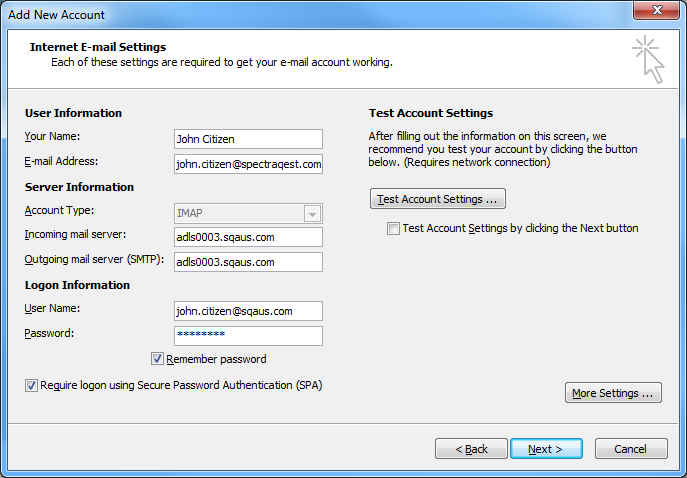
Task: Proceed by clicking Next
Action: pyautogui.click(x=546, y=449)
